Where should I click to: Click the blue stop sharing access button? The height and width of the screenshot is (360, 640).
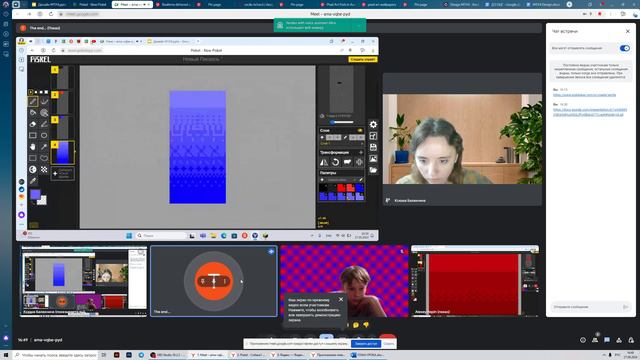click(x=366, y=344)
